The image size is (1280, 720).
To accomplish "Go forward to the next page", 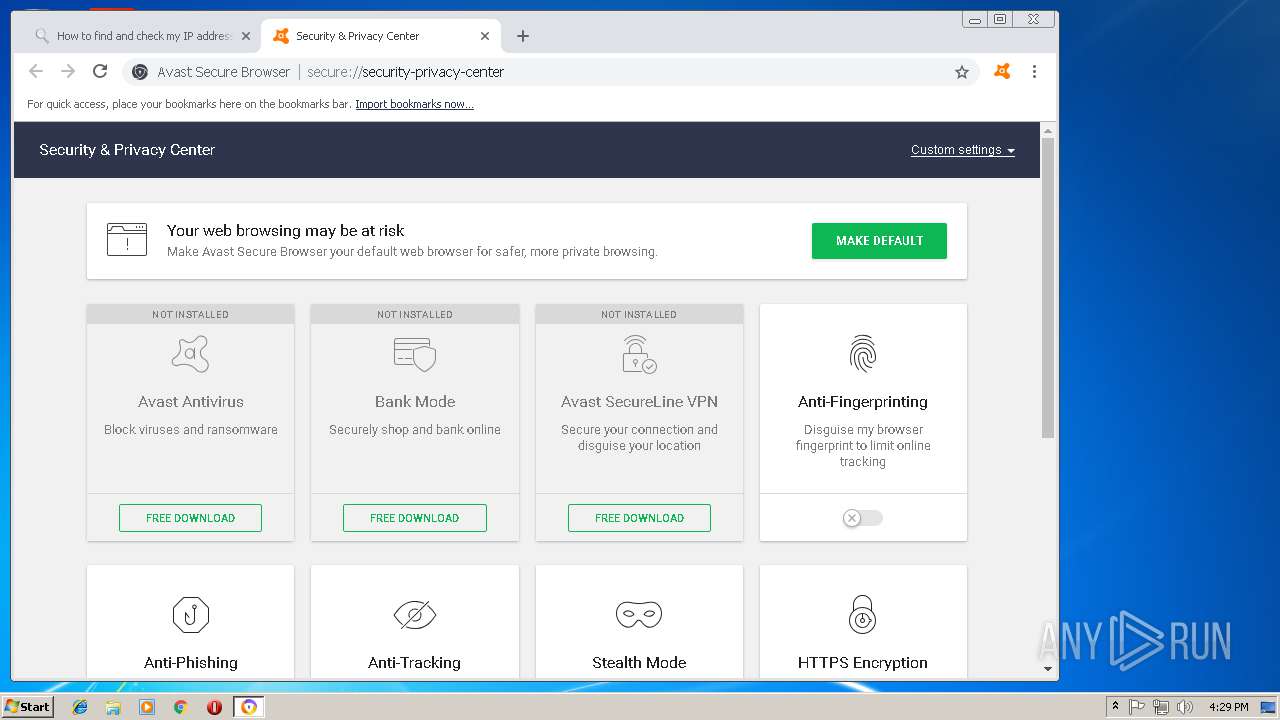I will [68, 71].
